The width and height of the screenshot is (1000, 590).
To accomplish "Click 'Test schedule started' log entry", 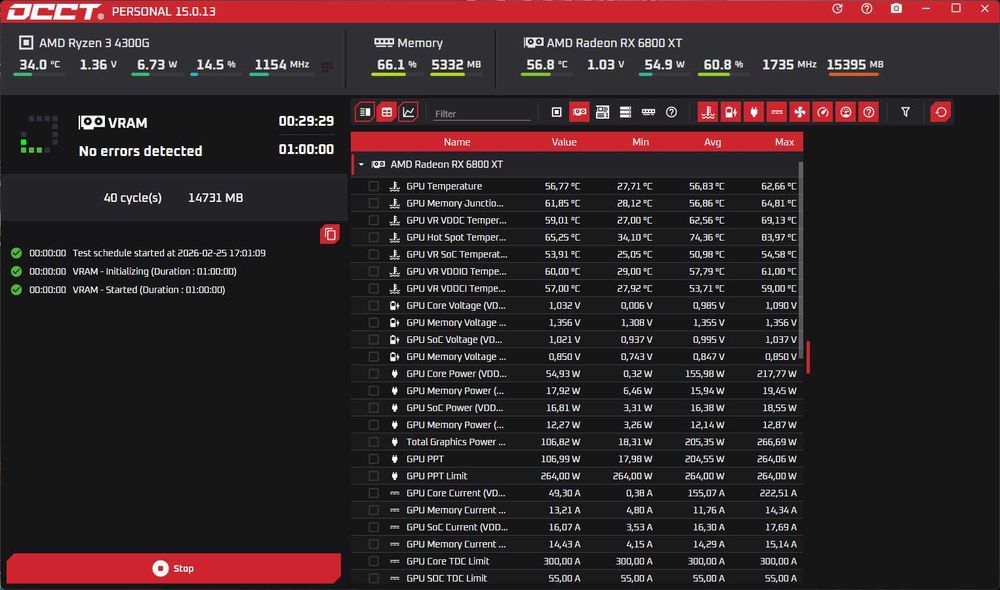I will point(169,253).
